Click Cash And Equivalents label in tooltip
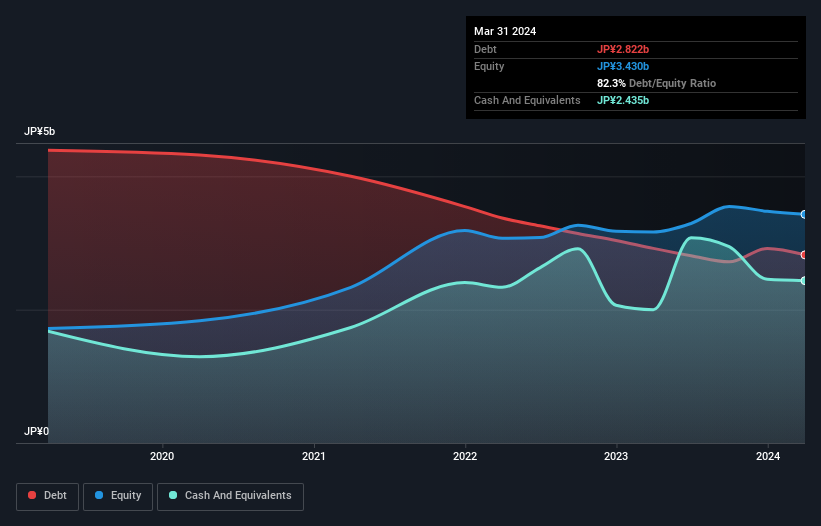Viewport: 821px width, 526px height. click(x=527, y=100)
